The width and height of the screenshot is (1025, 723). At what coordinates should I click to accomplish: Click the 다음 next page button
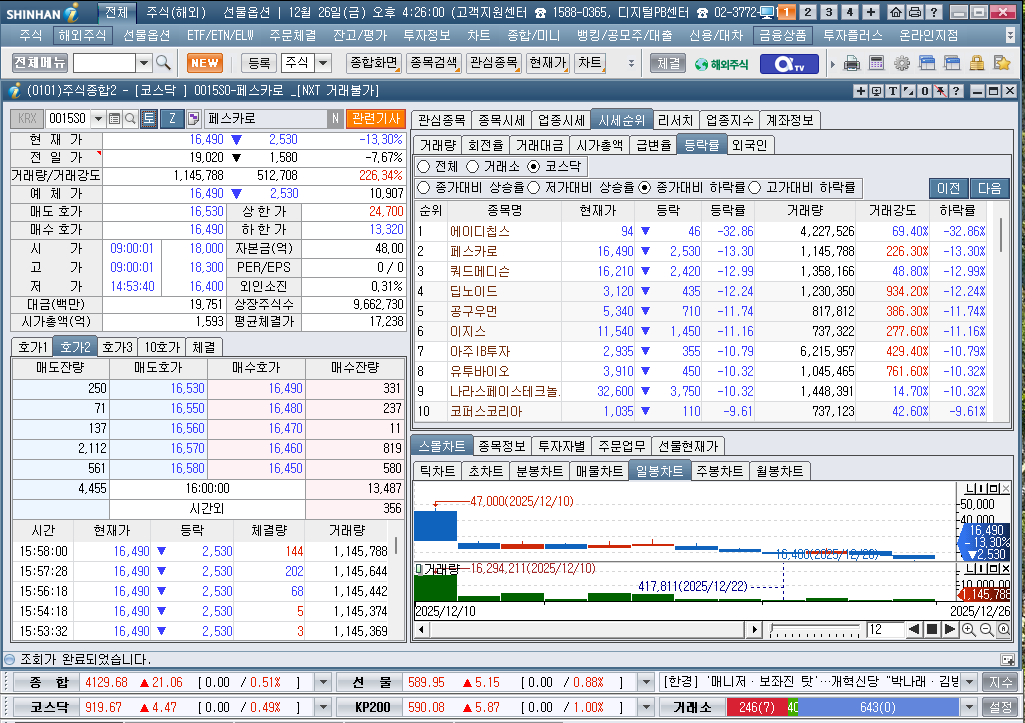click(990, 188)
